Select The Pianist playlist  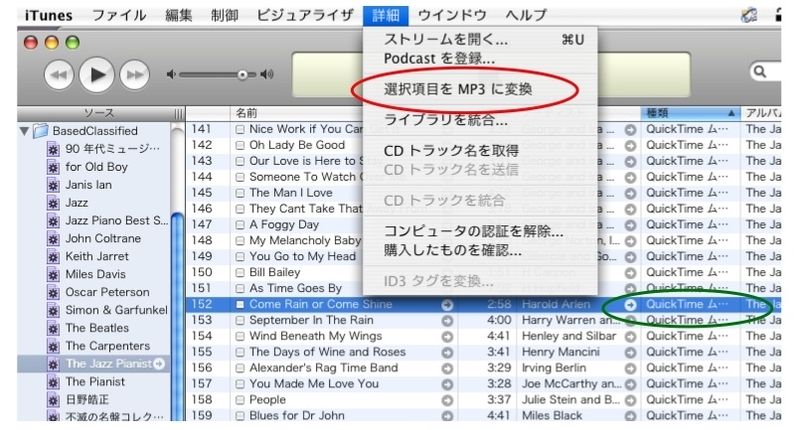click(95, 382)
